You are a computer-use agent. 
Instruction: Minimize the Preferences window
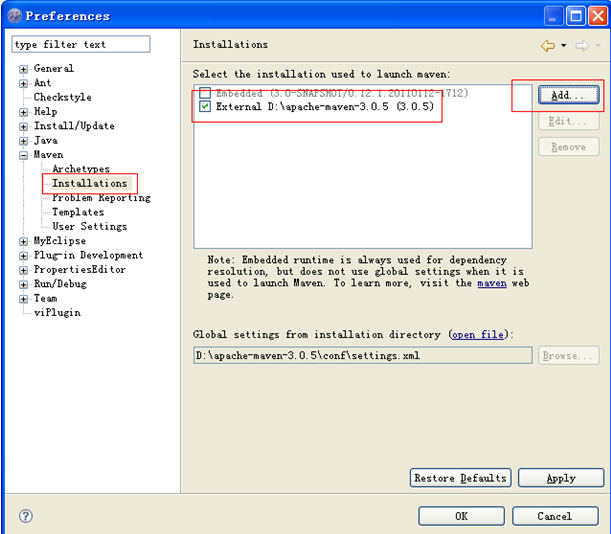click(553, 16)
